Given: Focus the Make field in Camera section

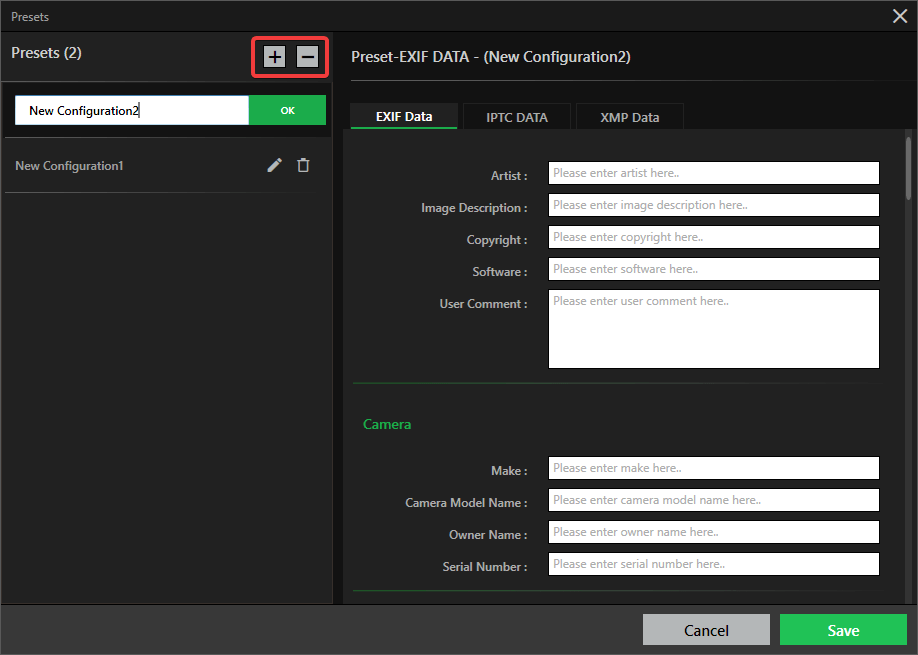Looking at the screenshot, I should (x=713, y=467).
